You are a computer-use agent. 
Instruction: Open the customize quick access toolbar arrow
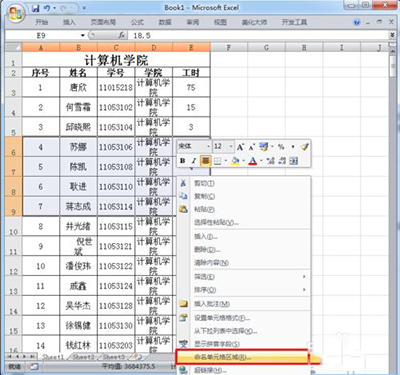pos(84,9)
